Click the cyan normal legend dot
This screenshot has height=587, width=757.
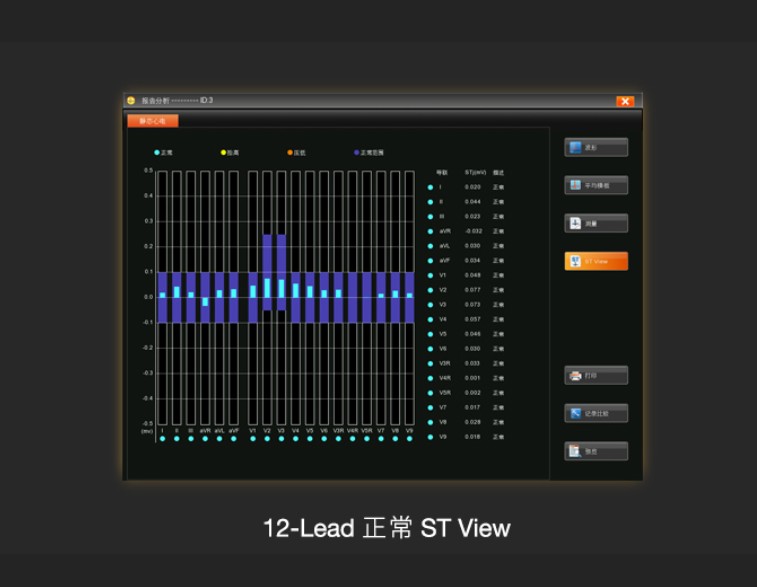point(156,153)
